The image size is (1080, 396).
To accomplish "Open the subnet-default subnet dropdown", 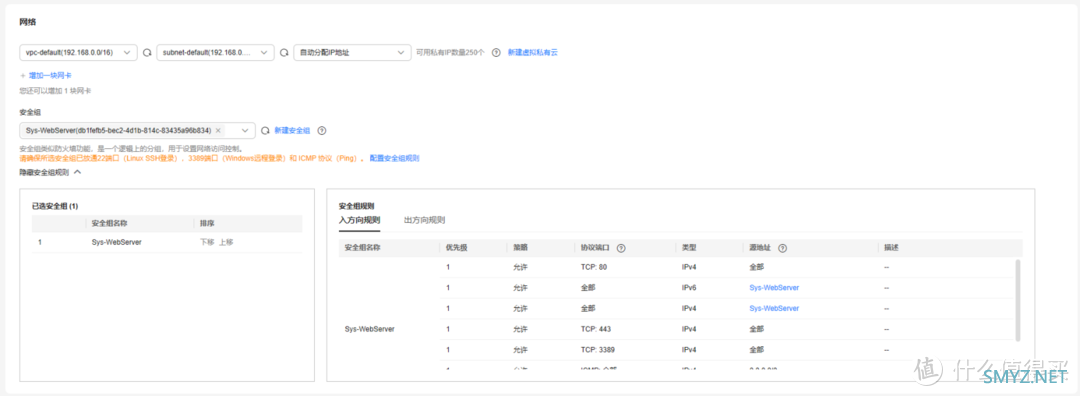I will 216,52.
